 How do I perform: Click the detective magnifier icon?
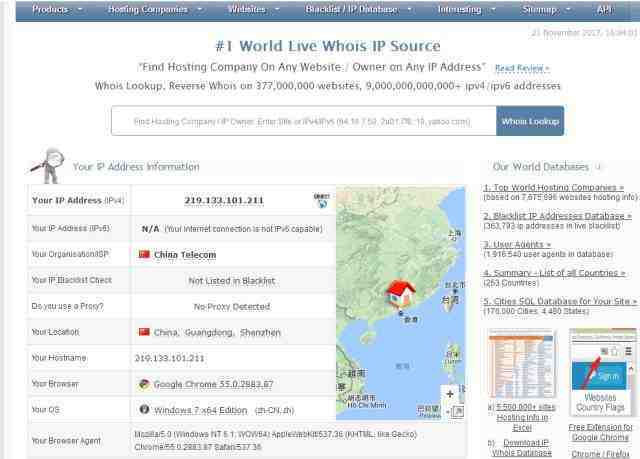click(48, 165)
